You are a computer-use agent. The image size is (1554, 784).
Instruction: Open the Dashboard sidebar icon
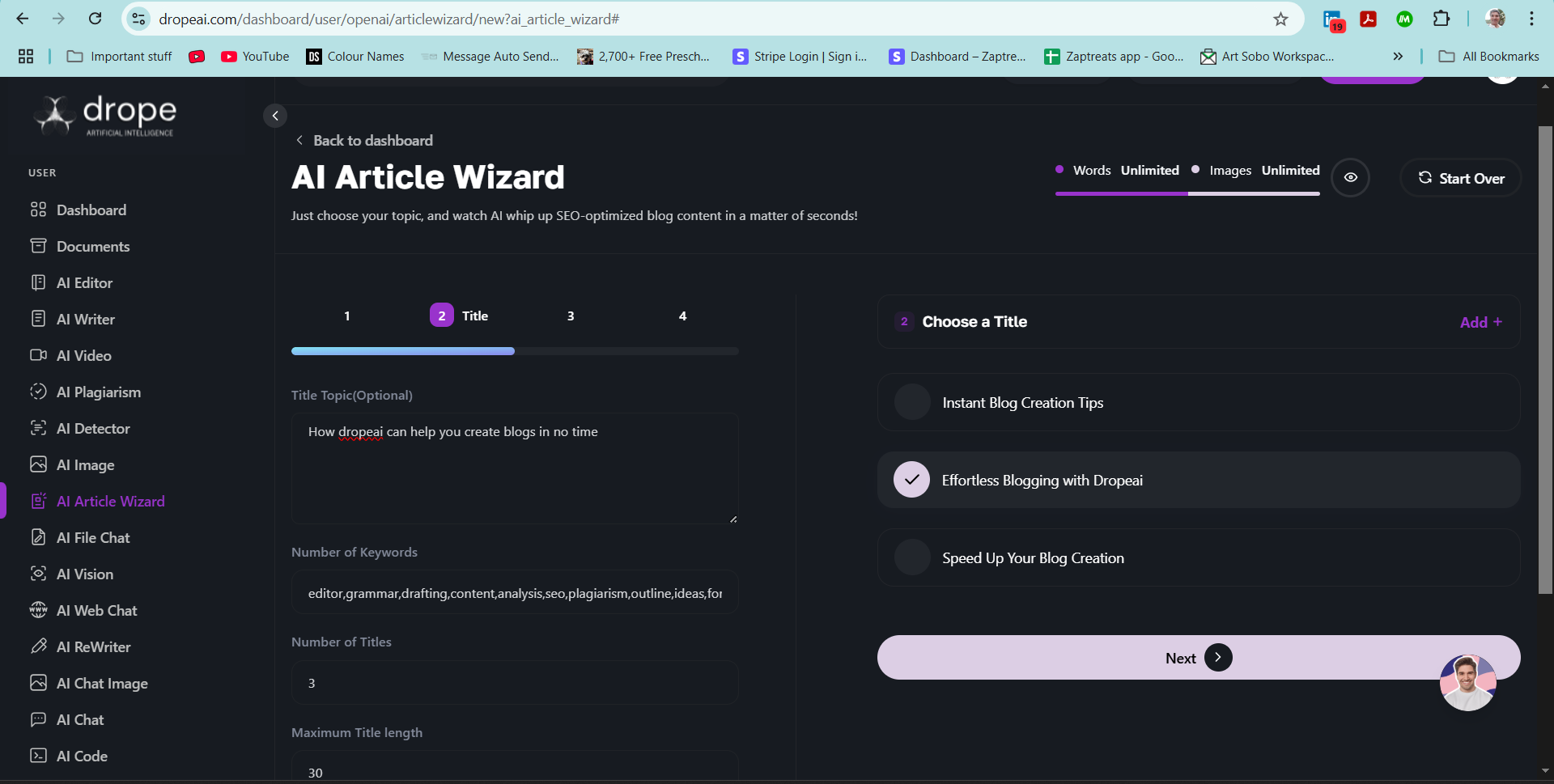click(x=38, y=210)
